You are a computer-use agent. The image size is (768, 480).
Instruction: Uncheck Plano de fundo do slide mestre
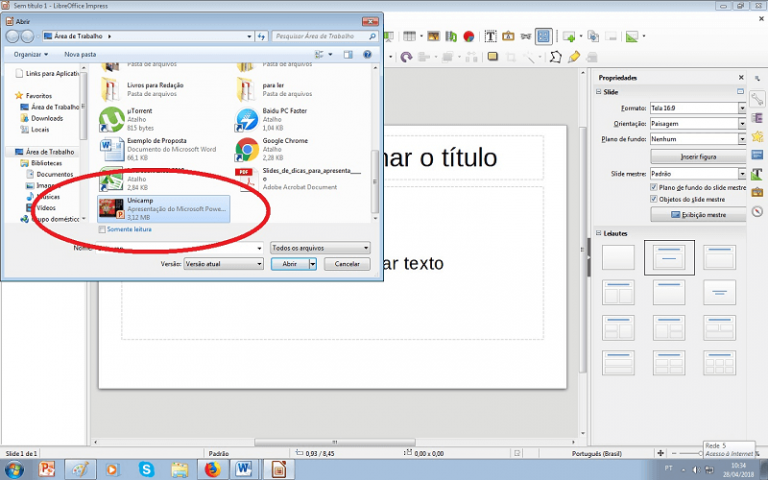pyautogui.click(x=654, y=187)
